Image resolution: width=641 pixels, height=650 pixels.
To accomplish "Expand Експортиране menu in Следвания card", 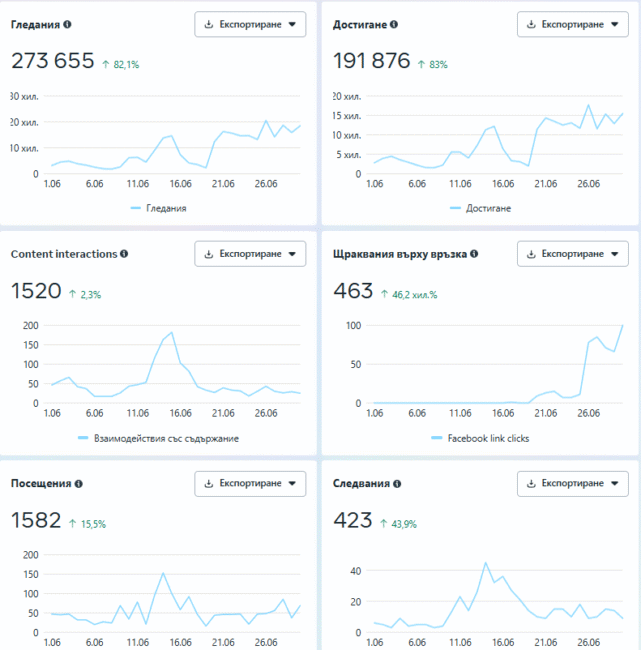I will 572,483.
